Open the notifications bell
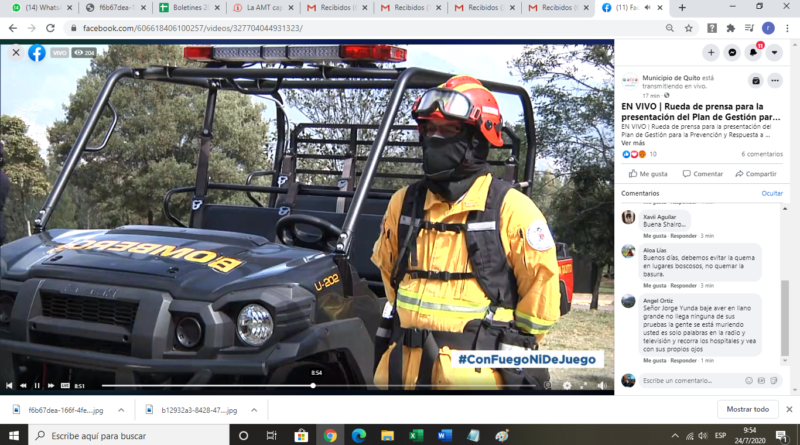The width and height of the screenshot is (800, 445). pos(753,53)
